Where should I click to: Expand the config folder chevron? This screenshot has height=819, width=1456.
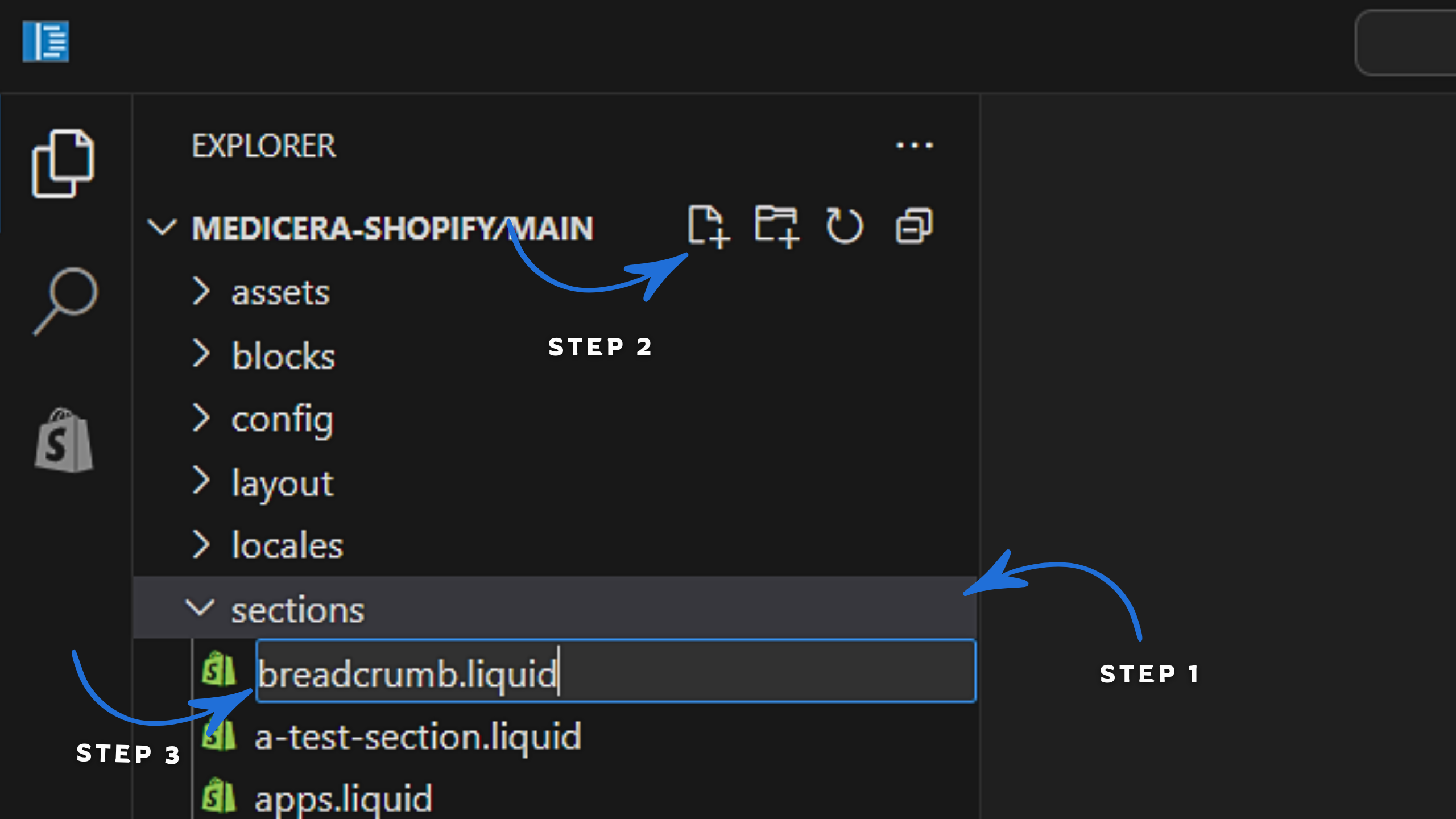tap(201, 417)
